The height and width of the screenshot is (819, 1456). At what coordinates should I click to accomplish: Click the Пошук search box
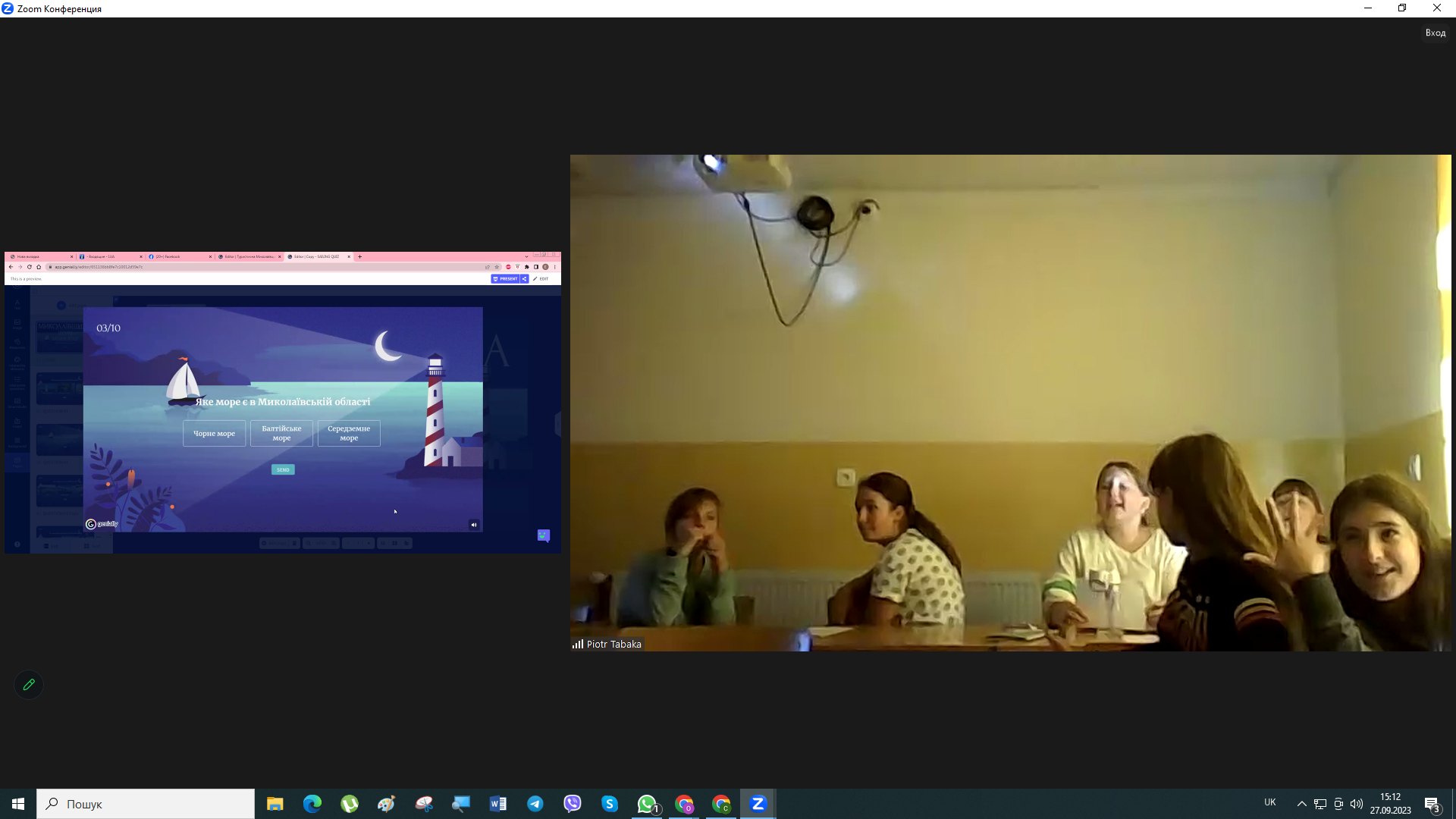coord(146,804)
